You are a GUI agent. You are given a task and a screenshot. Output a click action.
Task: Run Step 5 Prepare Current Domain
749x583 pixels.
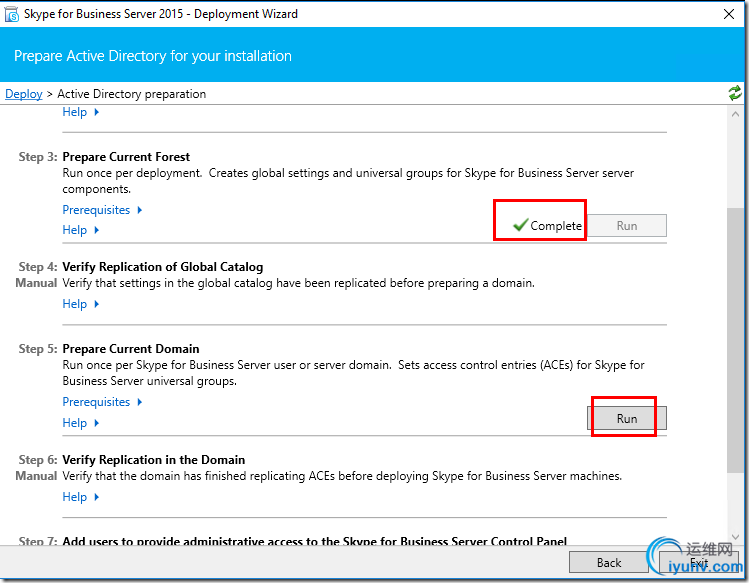coord(626,418)
